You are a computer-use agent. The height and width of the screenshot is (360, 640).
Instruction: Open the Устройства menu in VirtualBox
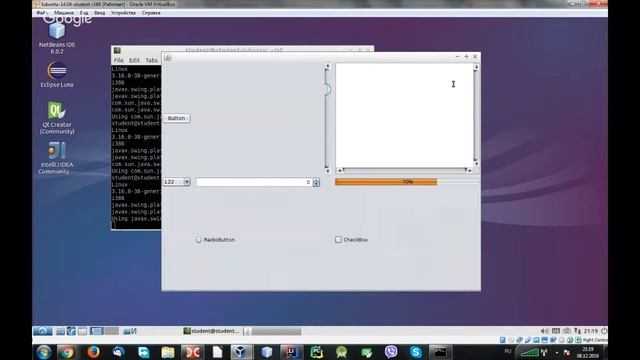123,13
